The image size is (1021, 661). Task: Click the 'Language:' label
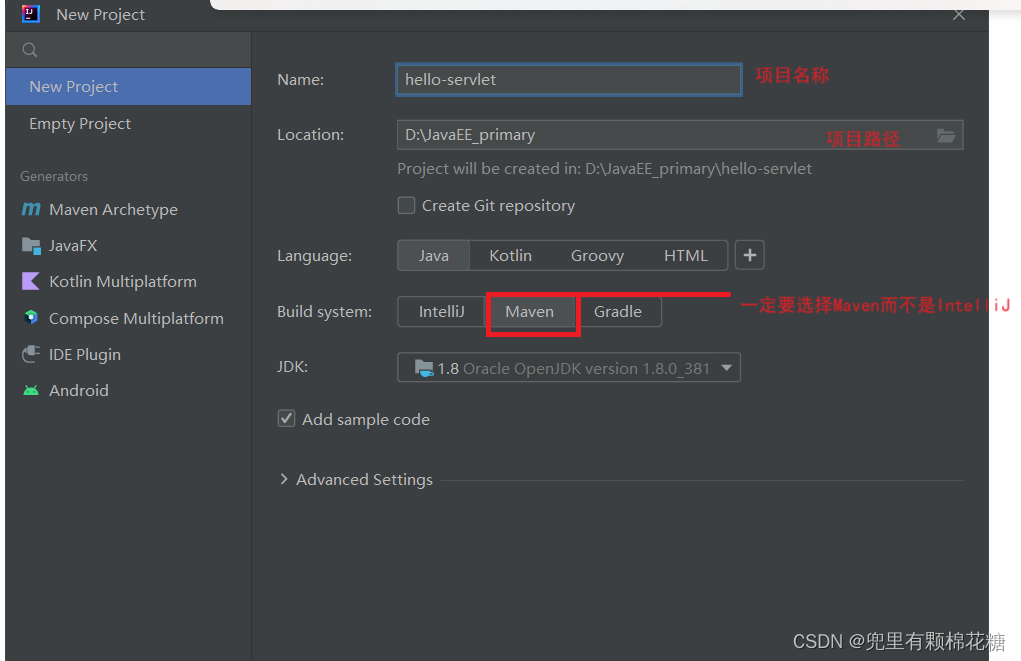coord(315,256)
